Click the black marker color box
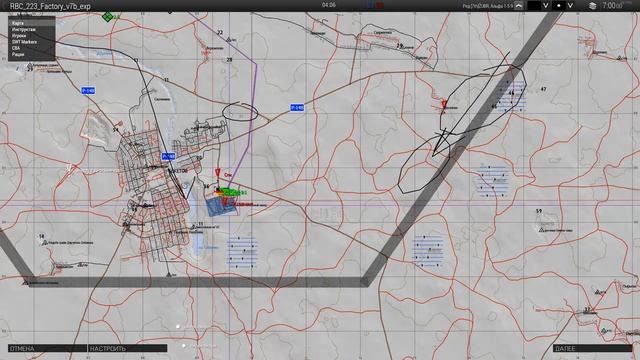Screen dimensions: 640x360 [534, 6]
